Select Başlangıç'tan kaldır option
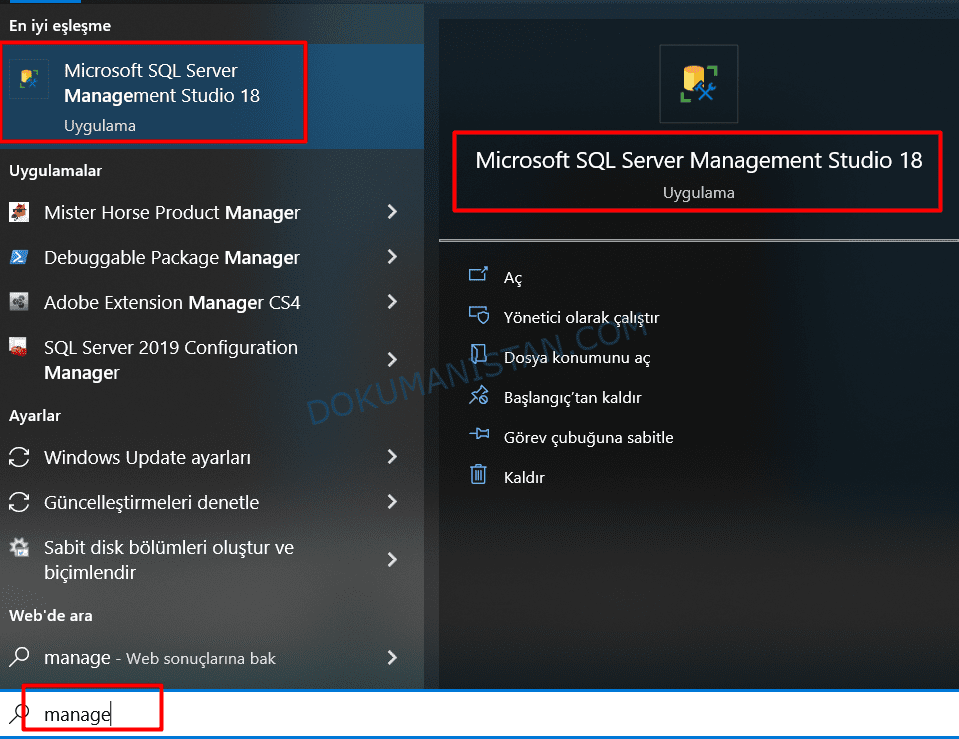This screenshot has height=739, width=959. pos(572,398)
